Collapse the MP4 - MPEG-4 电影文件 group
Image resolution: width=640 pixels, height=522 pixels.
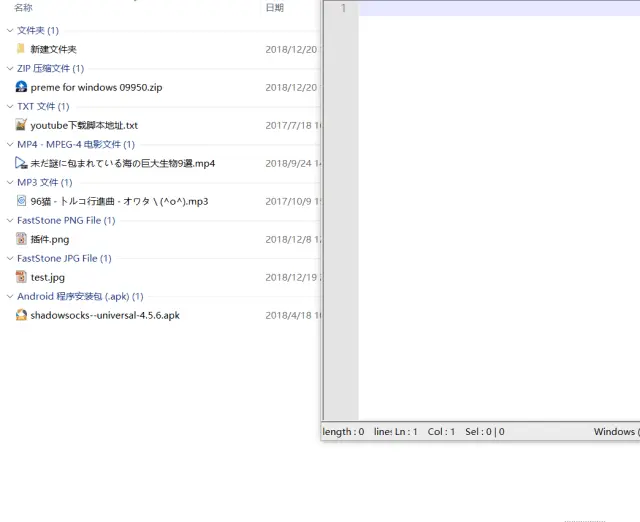coord(10,144)
